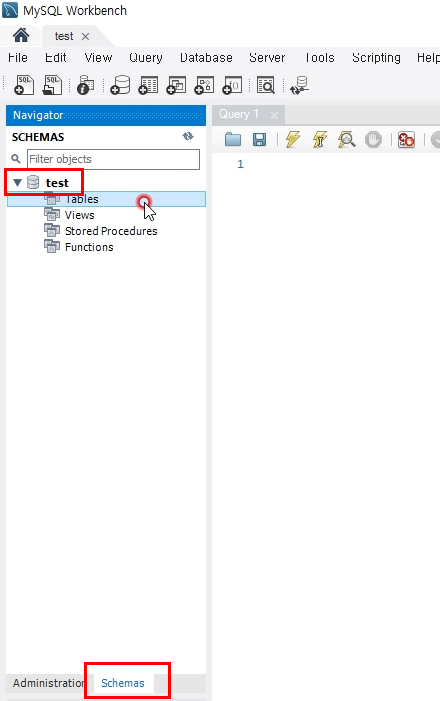The height and width of the screenshot is (701, 440).
Task: Go to the Home screen tab
Action: (21, 35)
